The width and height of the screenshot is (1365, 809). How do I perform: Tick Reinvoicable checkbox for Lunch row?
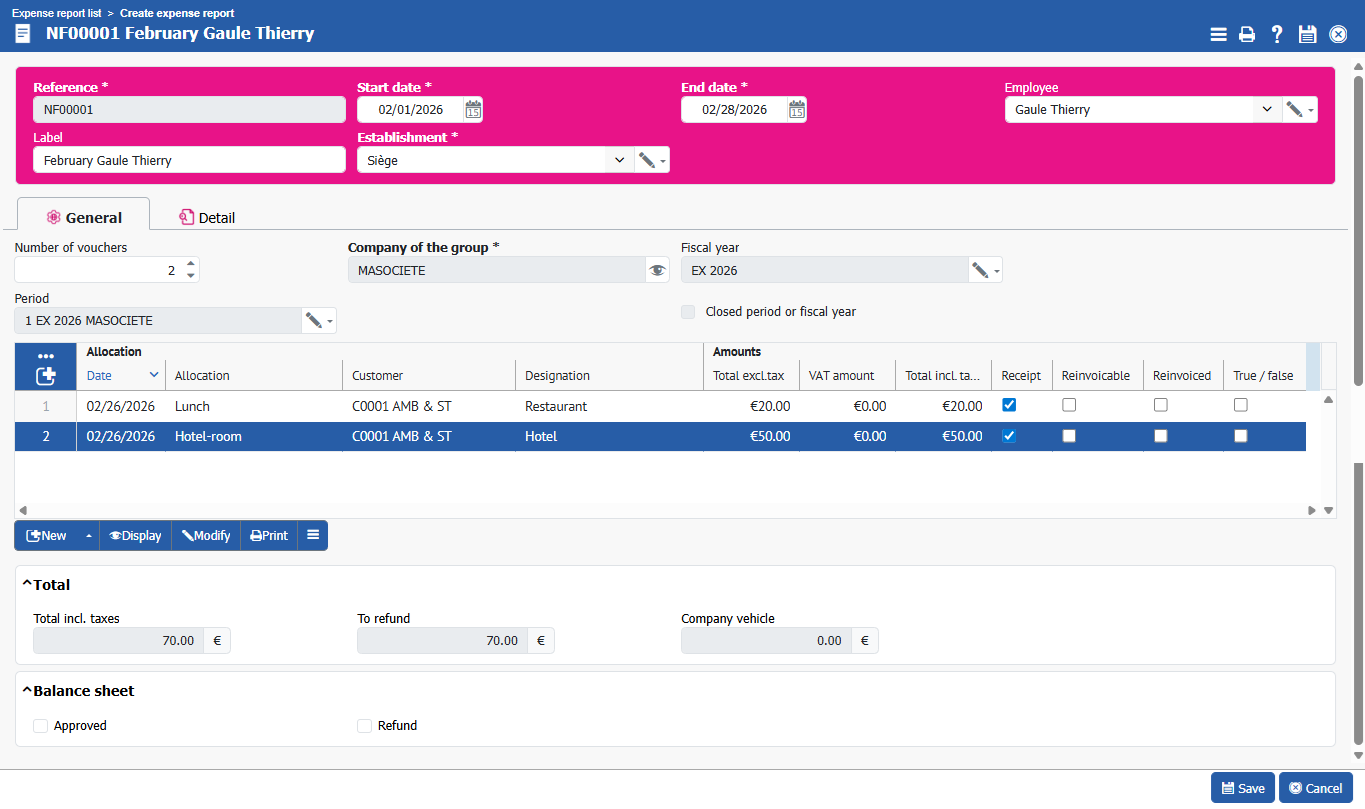point(1069,405)
